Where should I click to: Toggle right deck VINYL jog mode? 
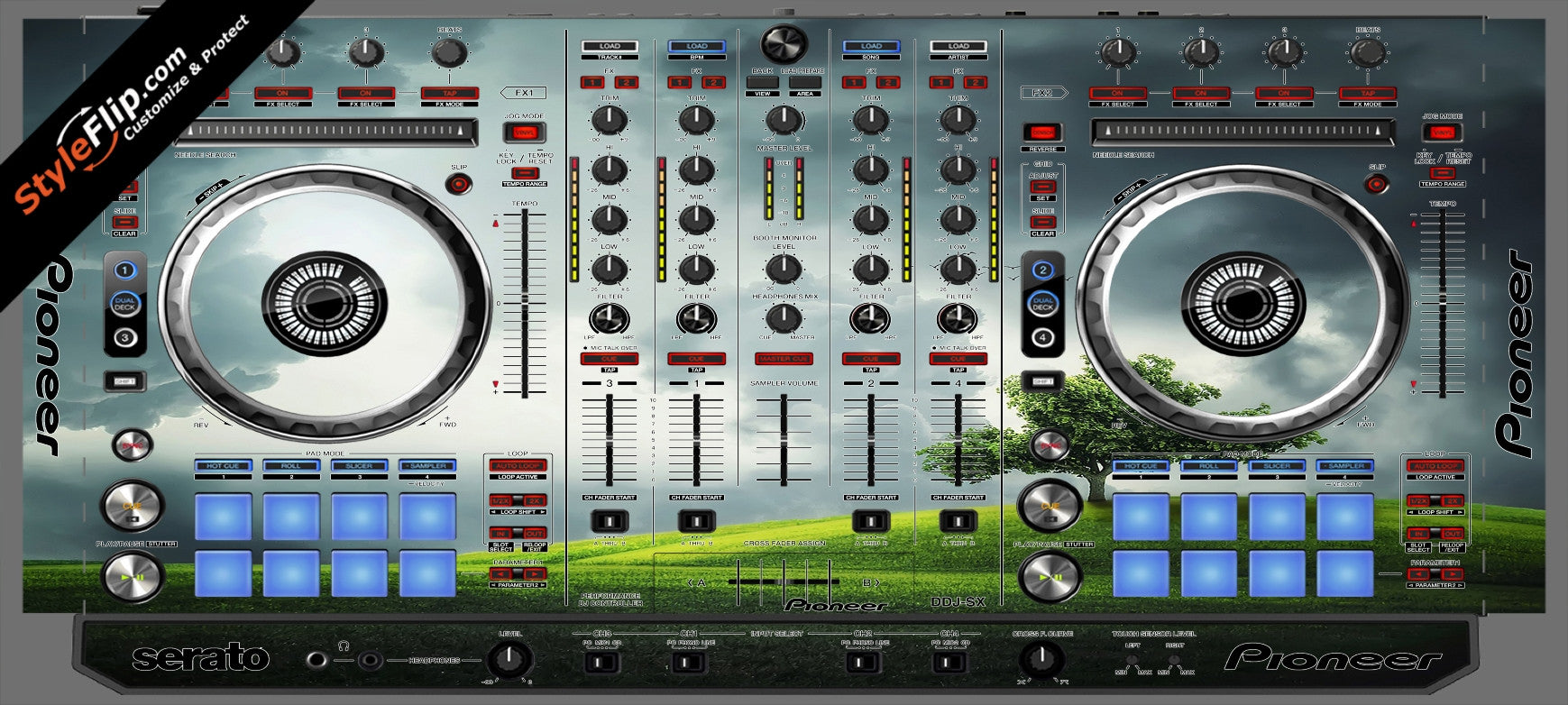(1441, 133)
